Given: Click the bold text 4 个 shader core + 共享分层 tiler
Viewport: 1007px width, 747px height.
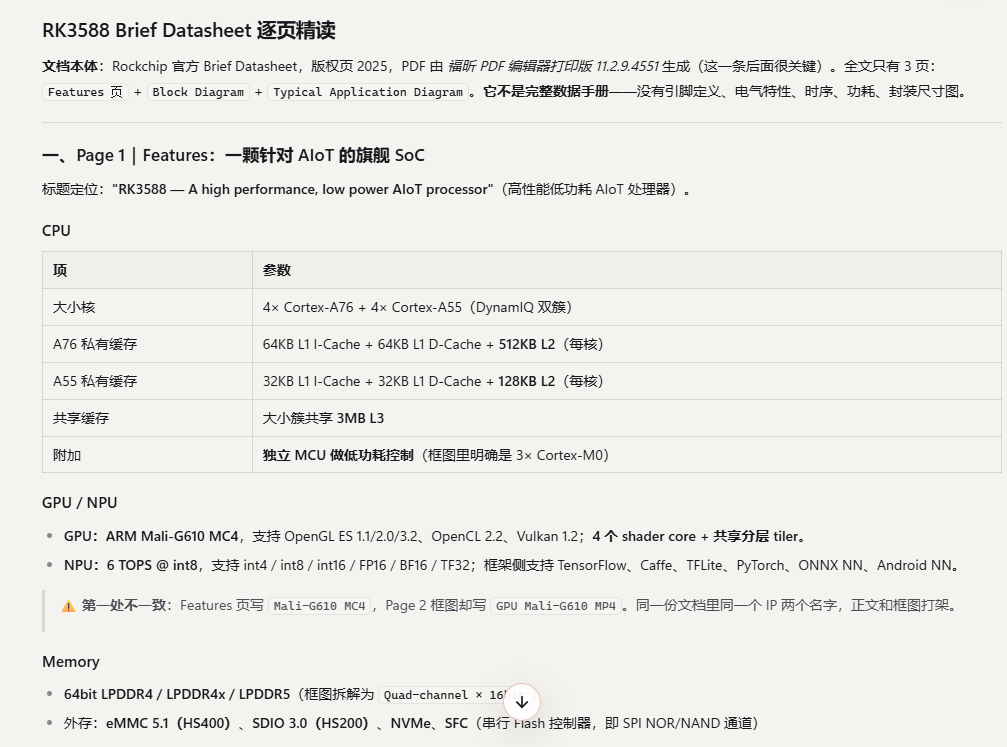Looking at the screenshot, I should click(x=699, y=536).
